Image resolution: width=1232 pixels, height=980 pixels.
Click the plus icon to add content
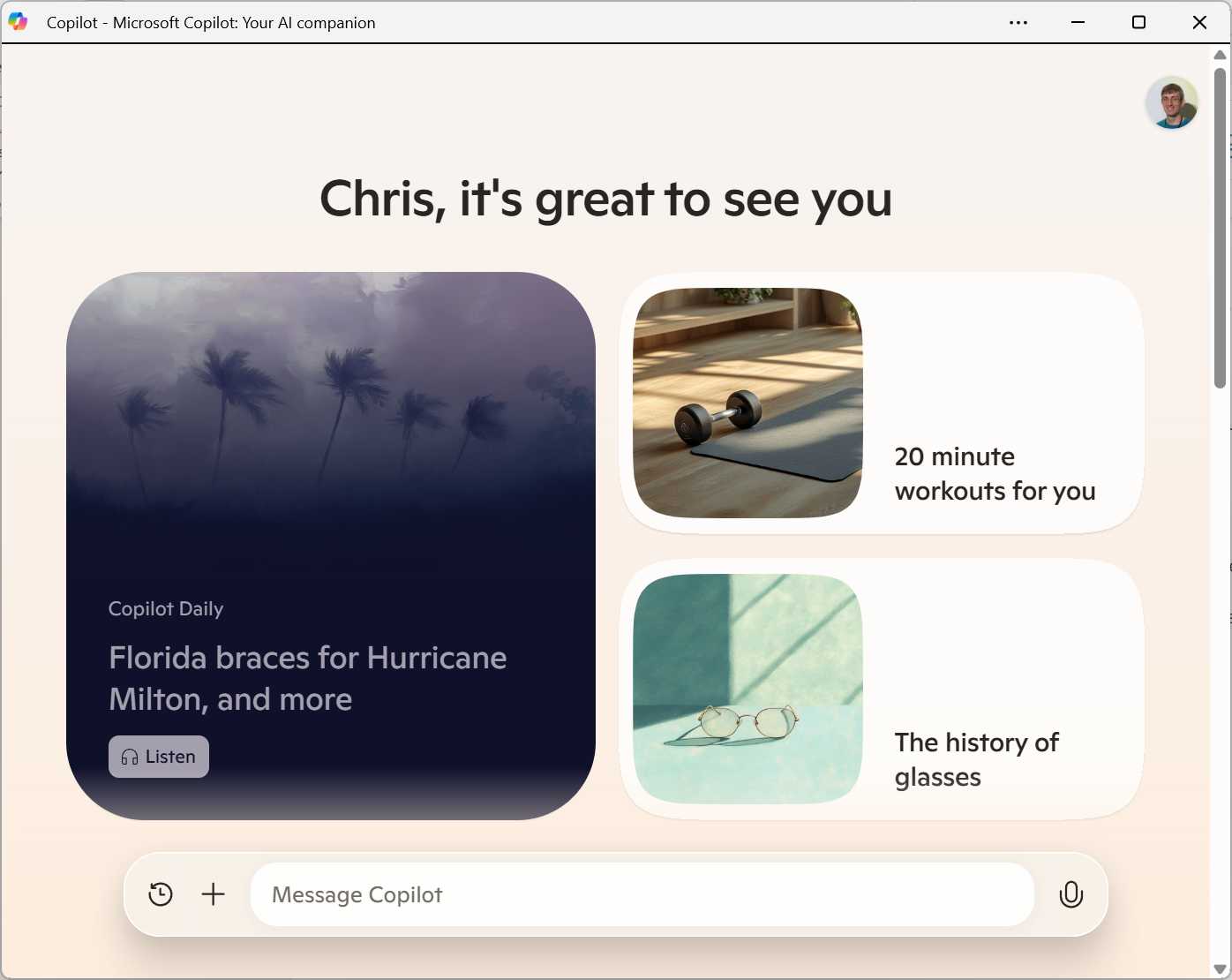[x=212, y=893]
